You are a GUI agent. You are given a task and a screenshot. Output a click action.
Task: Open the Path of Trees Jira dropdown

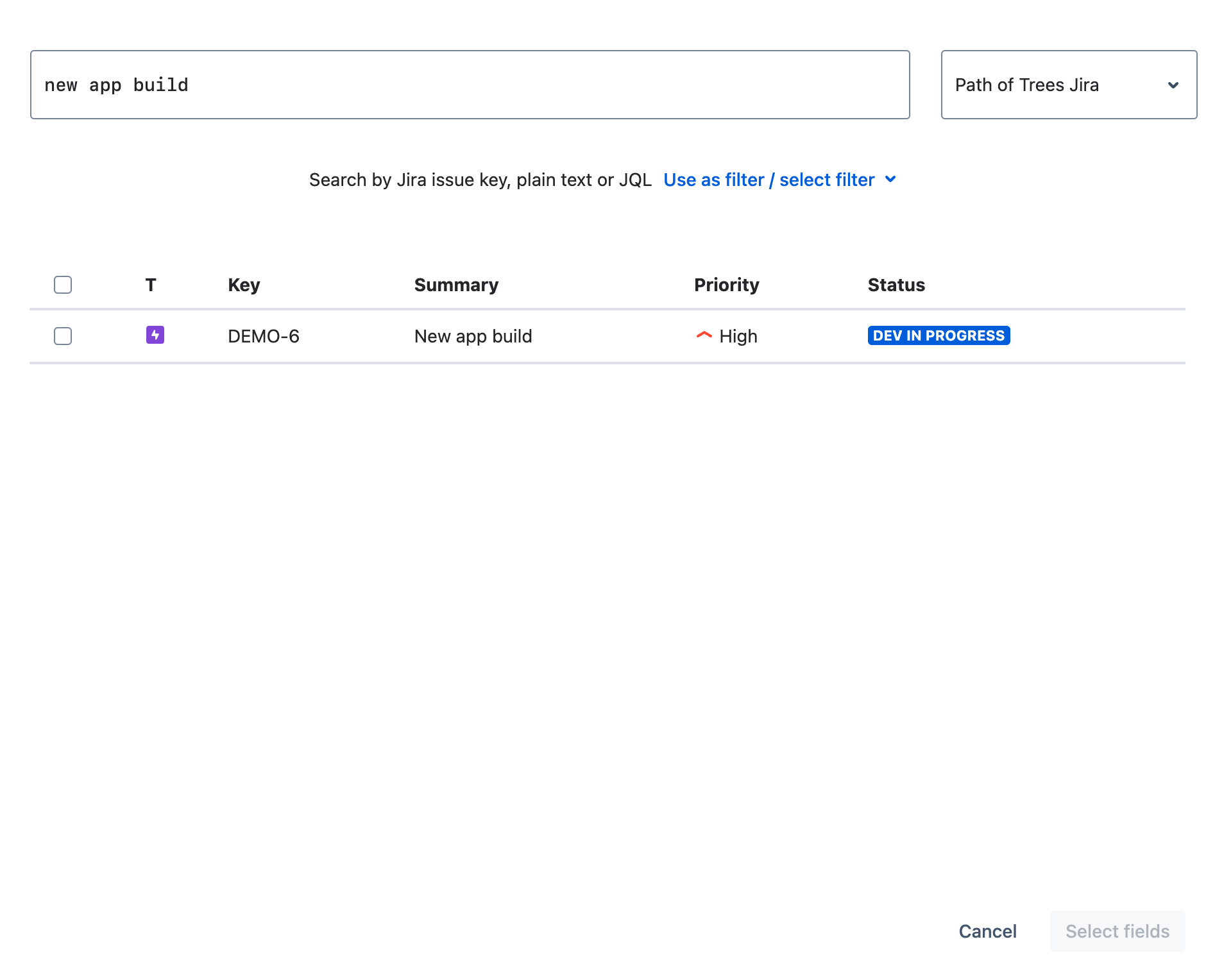click(1069, 85)
